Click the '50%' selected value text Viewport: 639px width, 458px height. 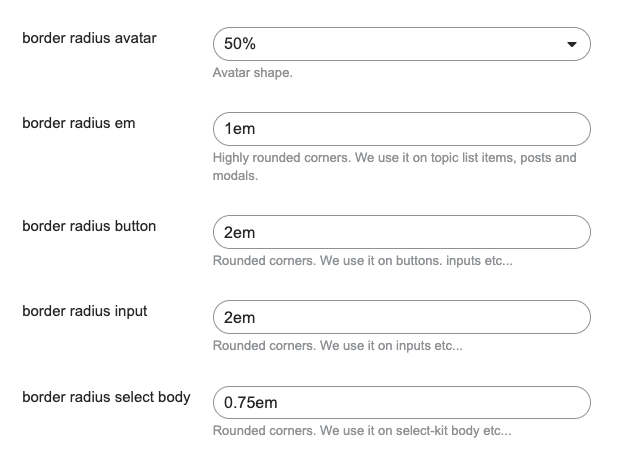(239, 44)
